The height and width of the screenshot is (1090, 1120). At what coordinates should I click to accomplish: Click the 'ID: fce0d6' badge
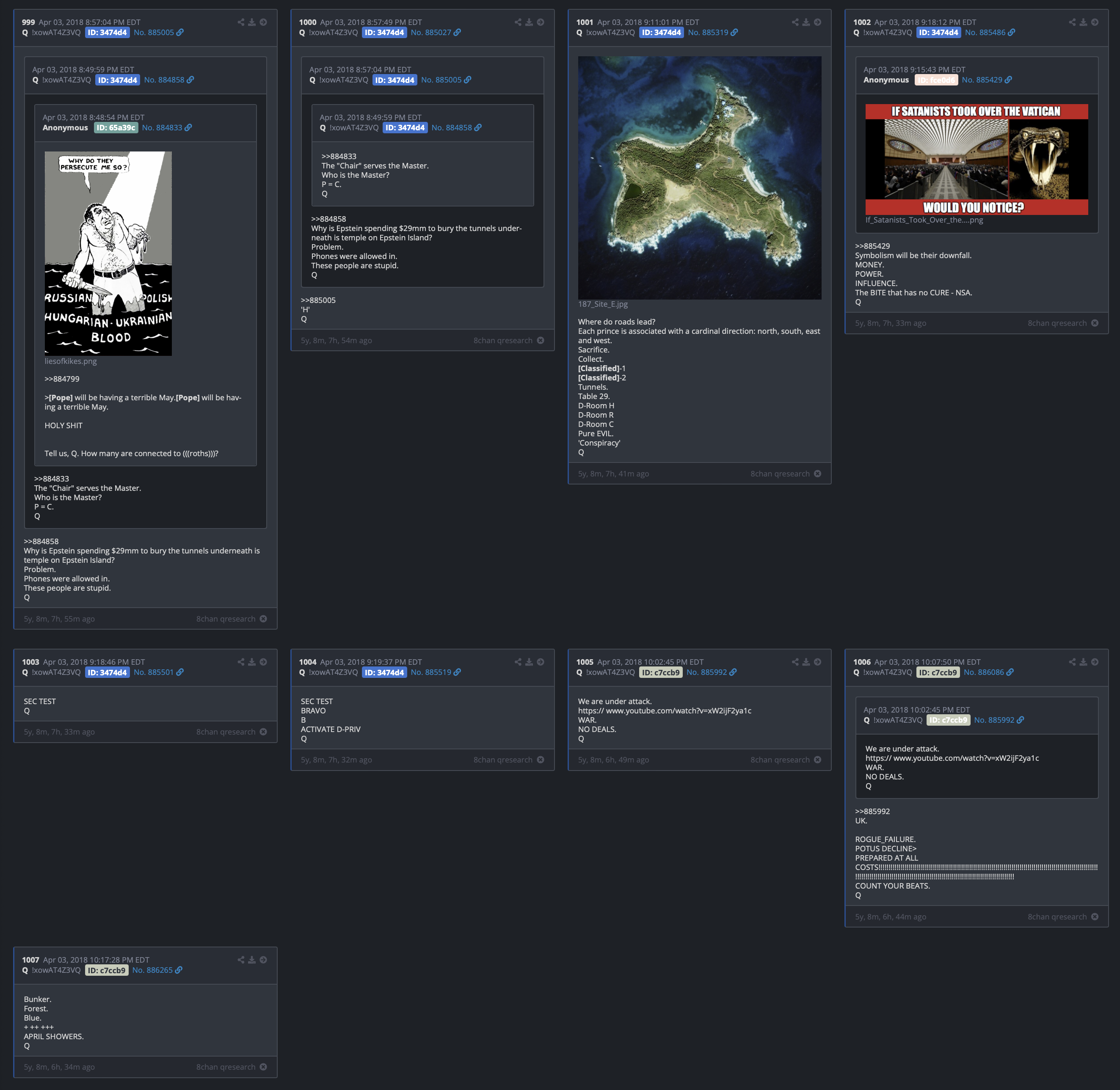click(936, 80)
